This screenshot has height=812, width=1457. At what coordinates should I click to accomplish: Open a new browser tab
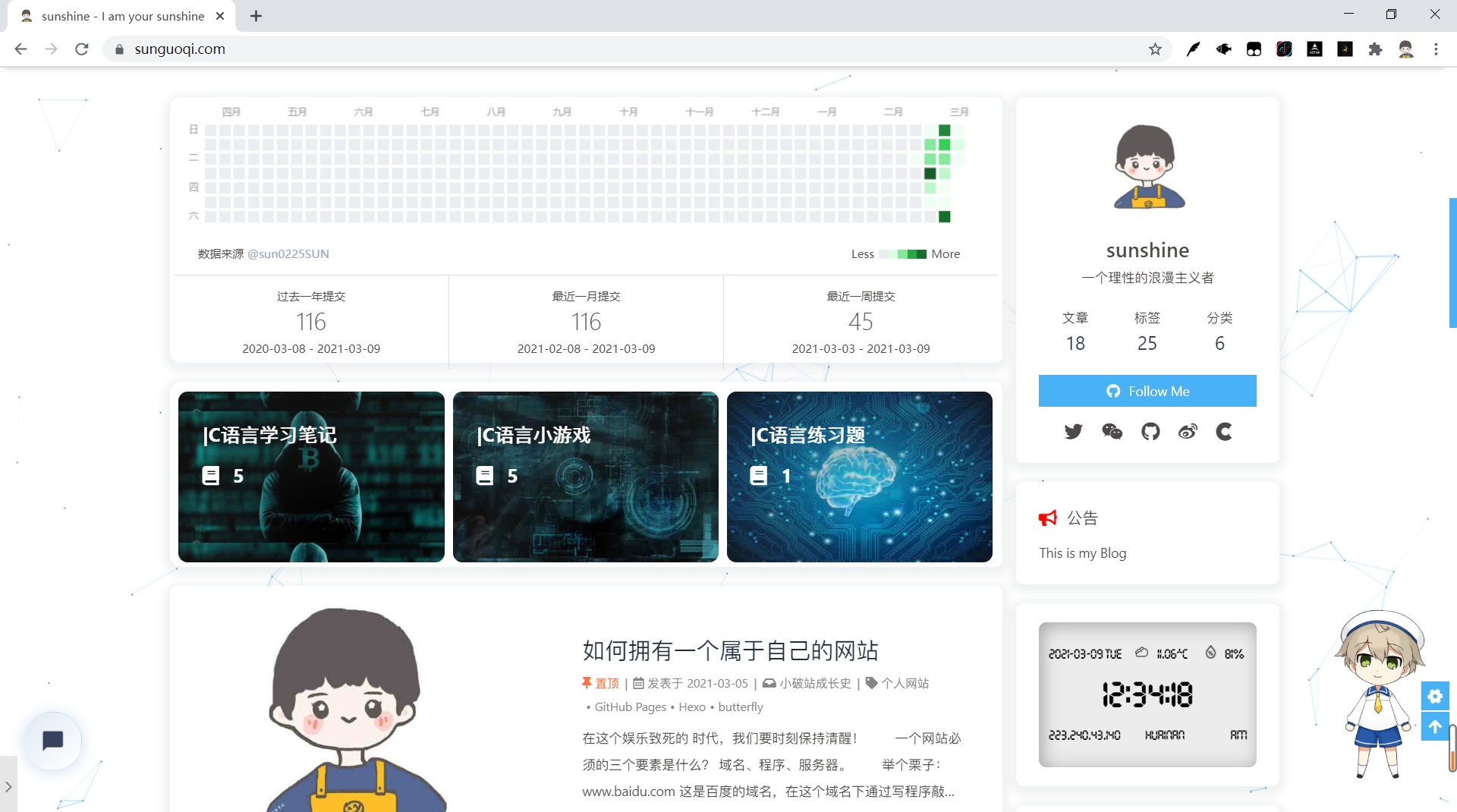click(x=256, y=16)
